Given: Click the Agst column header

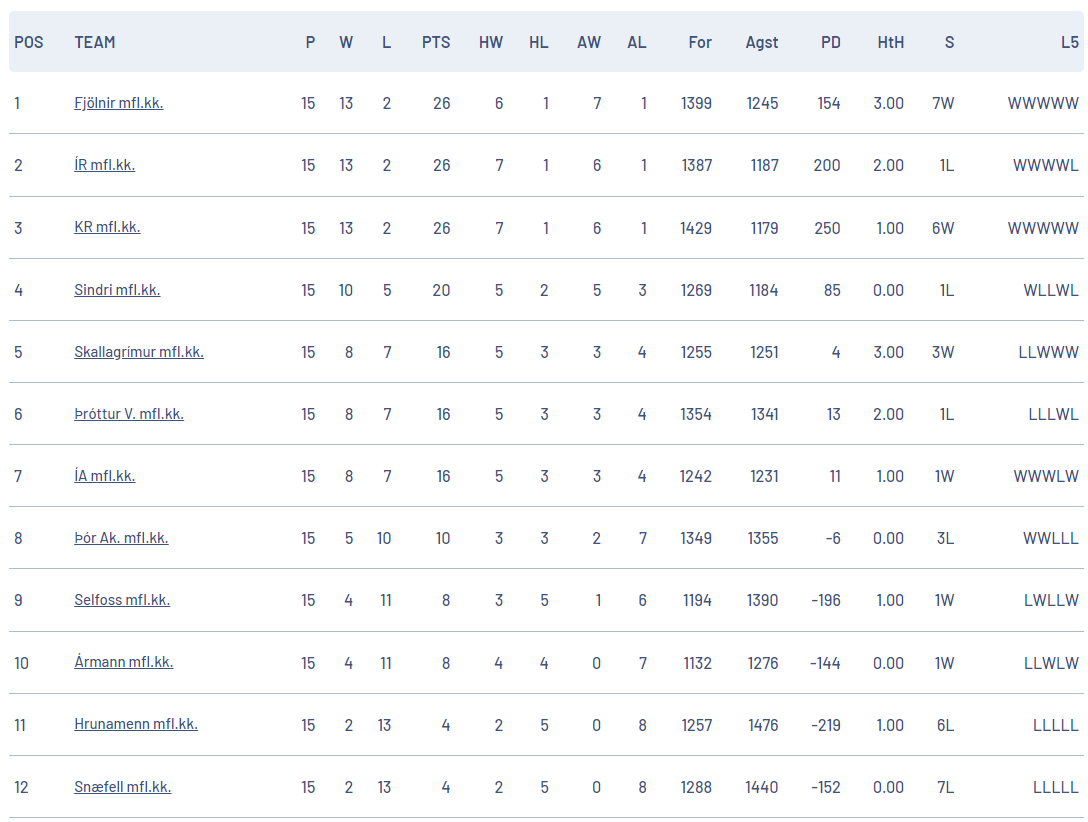Looking at the screenshot, I should pos(762,42).
